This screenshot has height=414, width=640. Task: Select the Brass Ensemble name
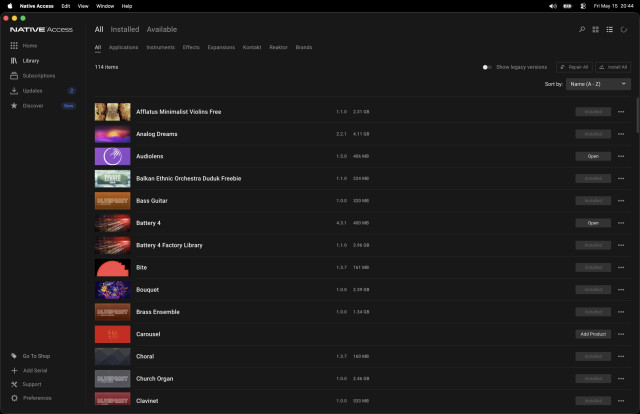tap(158, 312)
